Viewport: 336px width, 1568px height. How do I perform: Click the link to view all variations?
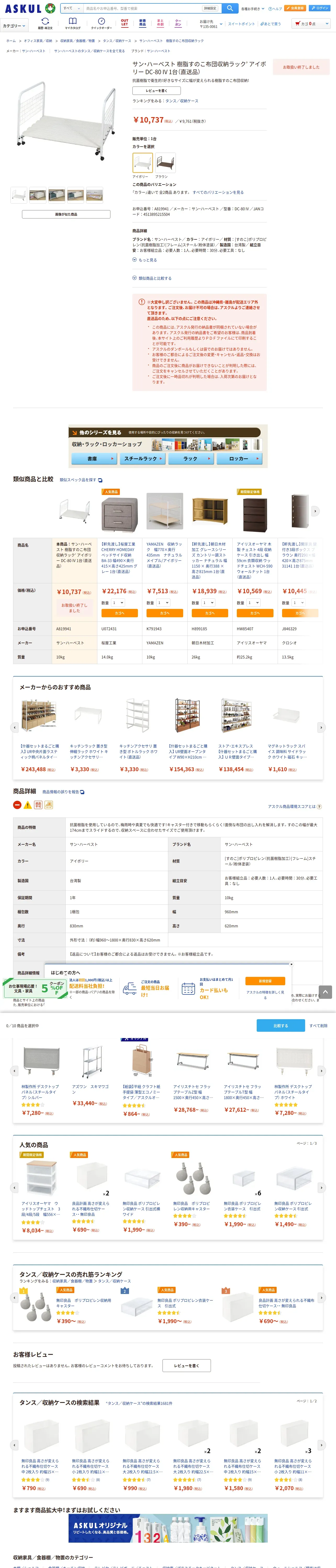(218, 192)
